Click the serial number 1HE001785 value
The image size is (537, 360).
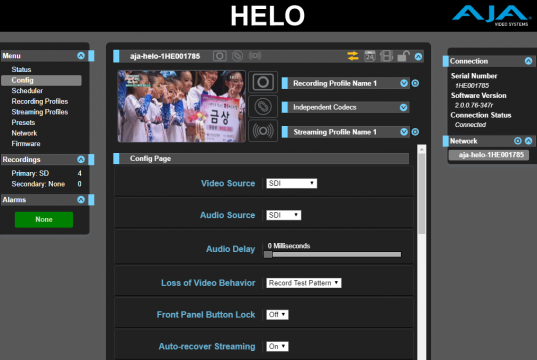[x=472, y=86]
